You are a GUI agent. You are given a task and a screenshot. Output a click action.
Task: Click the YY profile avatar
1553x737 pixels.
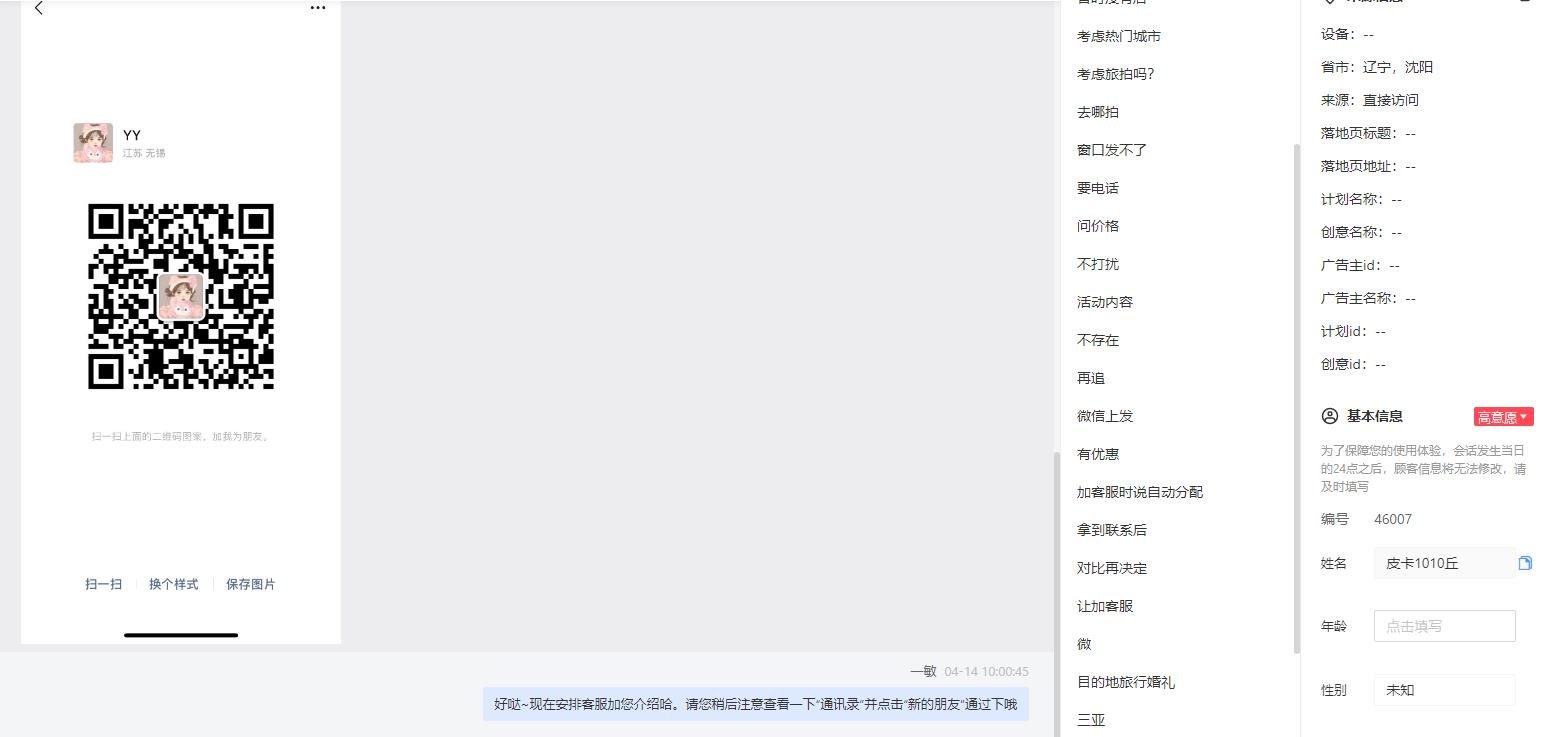click(x=93, y=143)
